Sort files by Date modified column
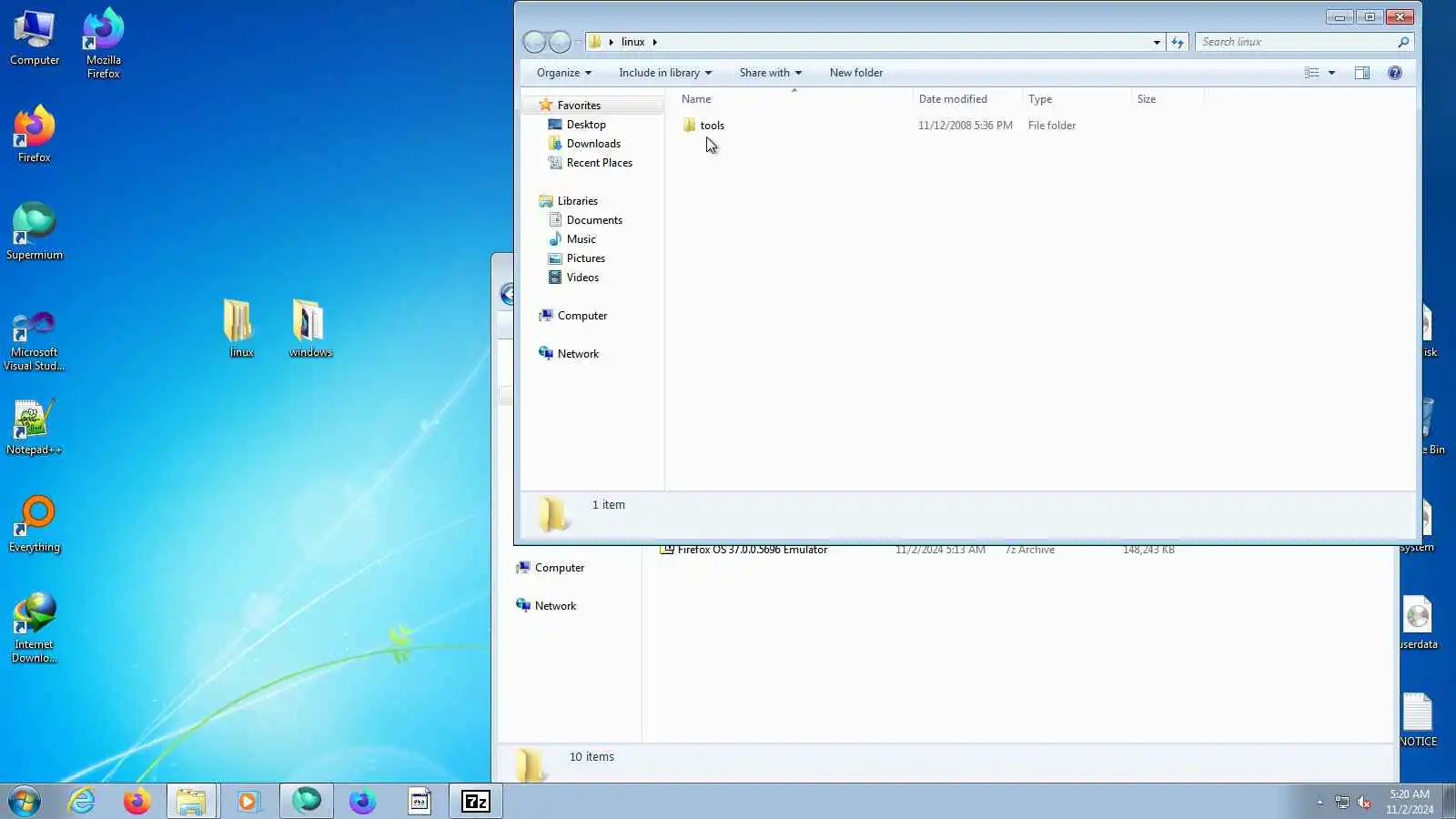Viewport: 1456px width, 819px height. click(x=966, y=99)
